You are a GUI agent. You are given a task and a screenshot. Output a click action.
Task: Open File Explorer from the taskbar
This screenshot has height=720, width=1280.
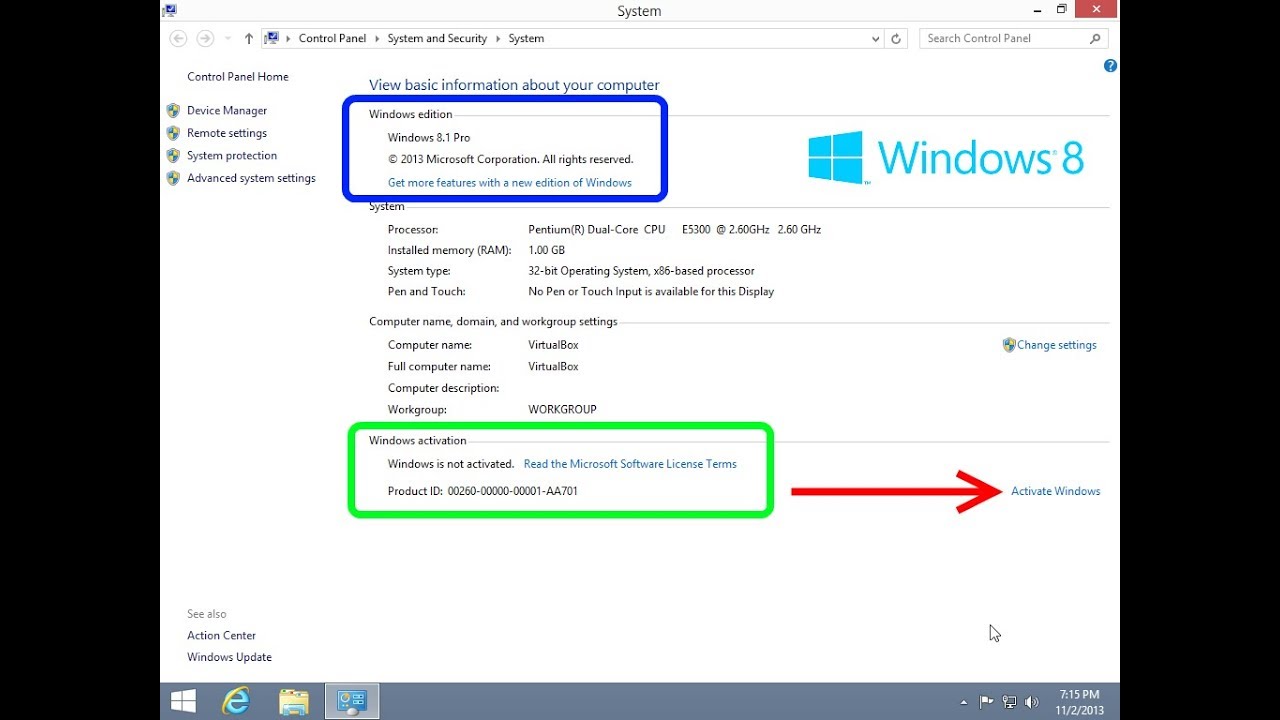pos(294,701)
